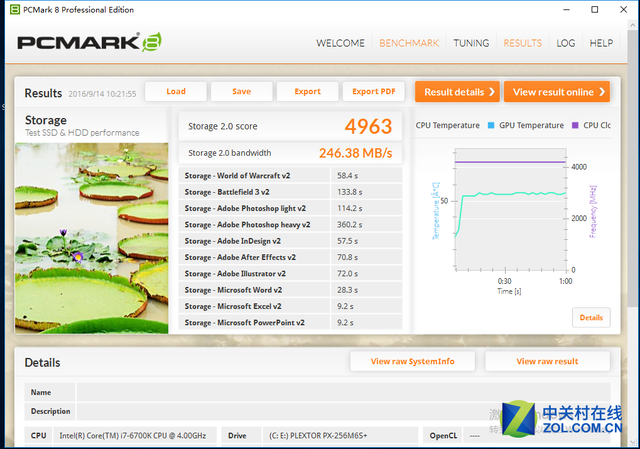Image resolution: width=640 pixels, height=449 pixels.
Task: Select the Microsoft Word v2 row
Action: [290, 290]
